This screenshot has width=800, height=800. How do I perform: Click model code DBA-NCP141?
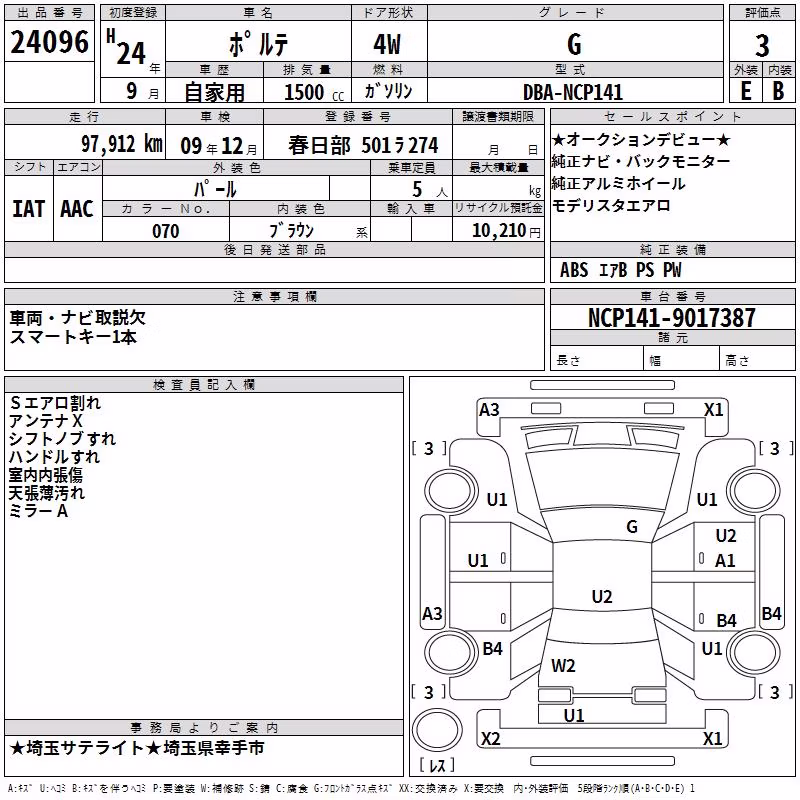click(x=573, y=92)
